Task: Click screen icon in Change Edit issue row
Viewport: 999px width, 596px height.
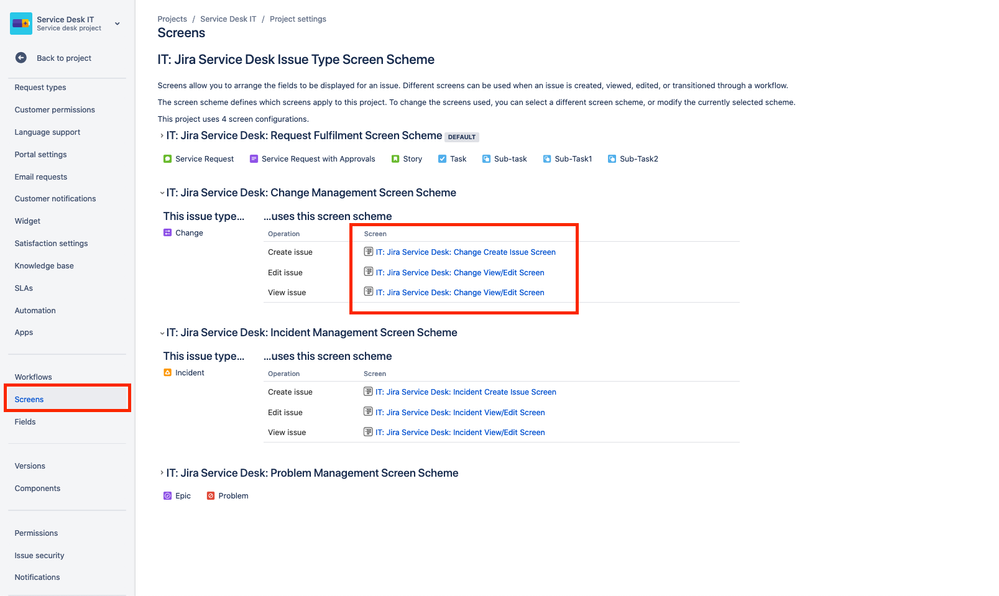Action: pos(368,272)
